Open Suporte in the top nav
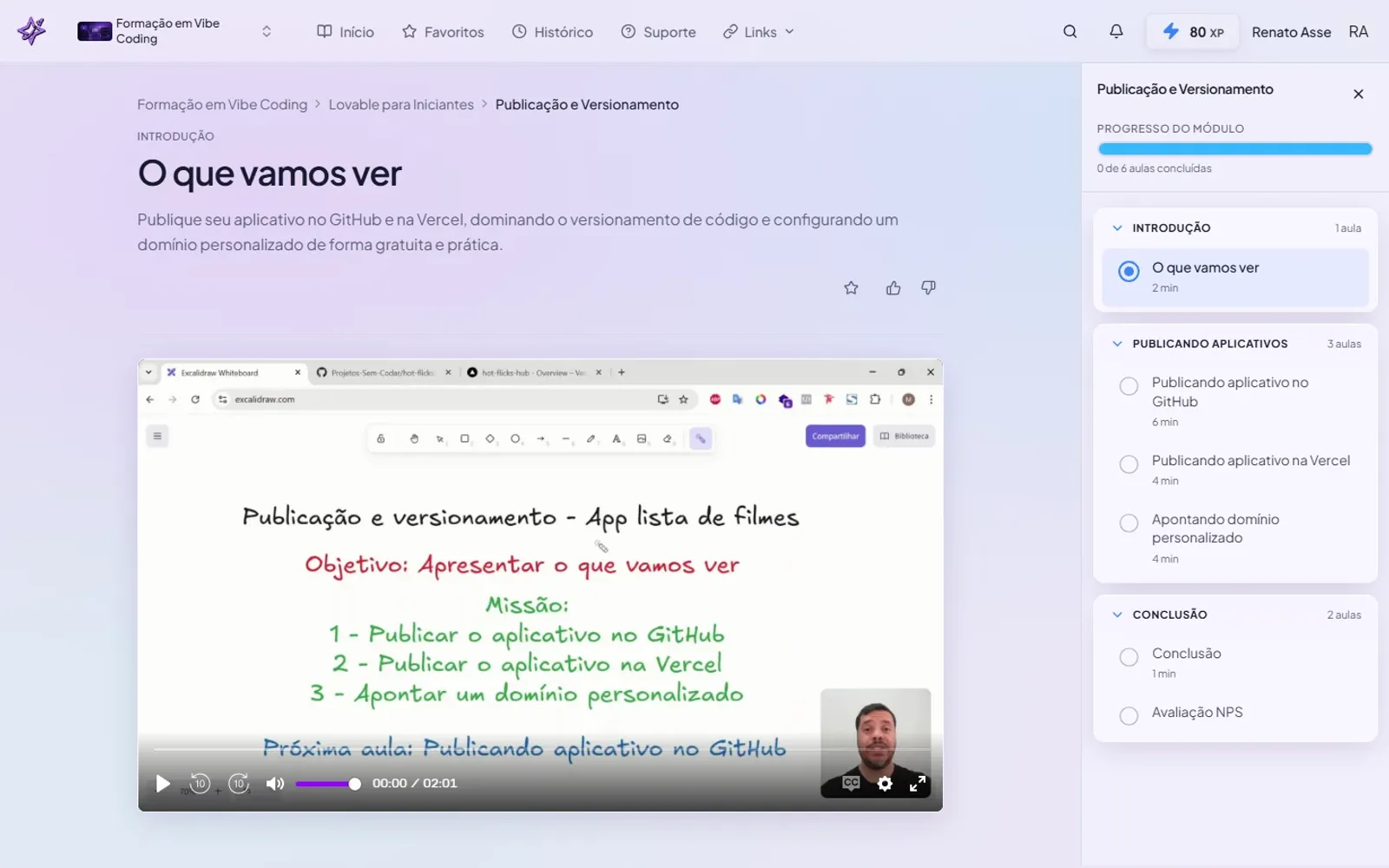 click(x=658, y=32)
